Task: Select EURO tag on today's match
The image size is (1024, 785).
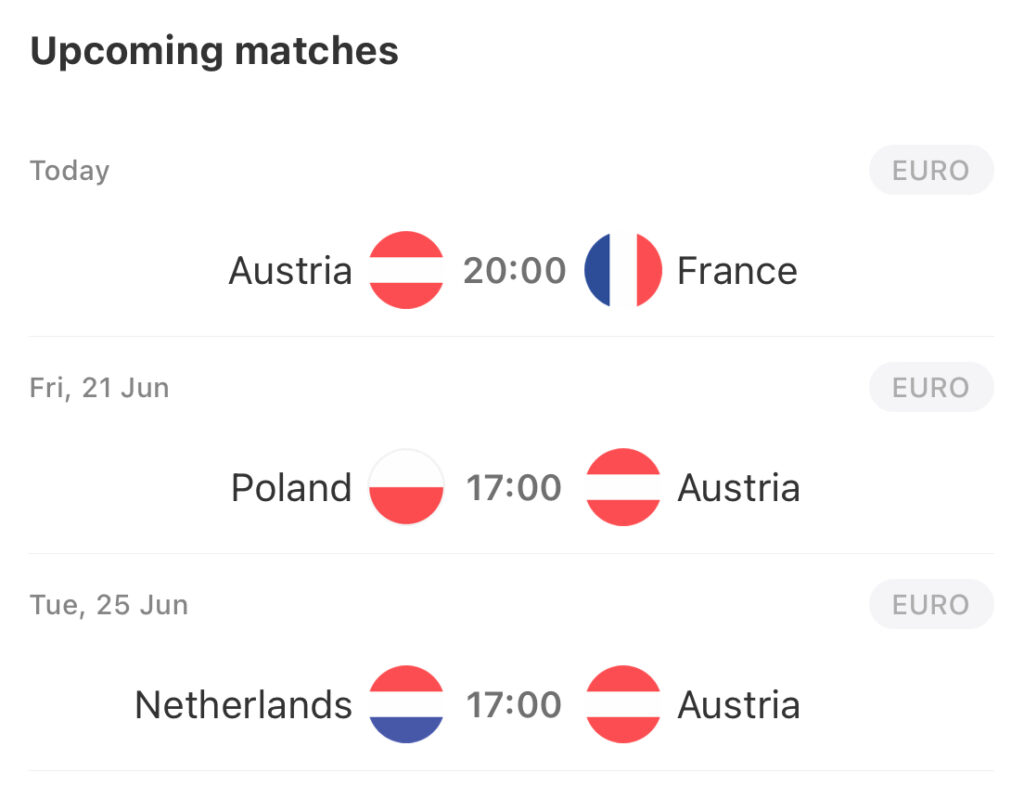Action: (931, 170)
